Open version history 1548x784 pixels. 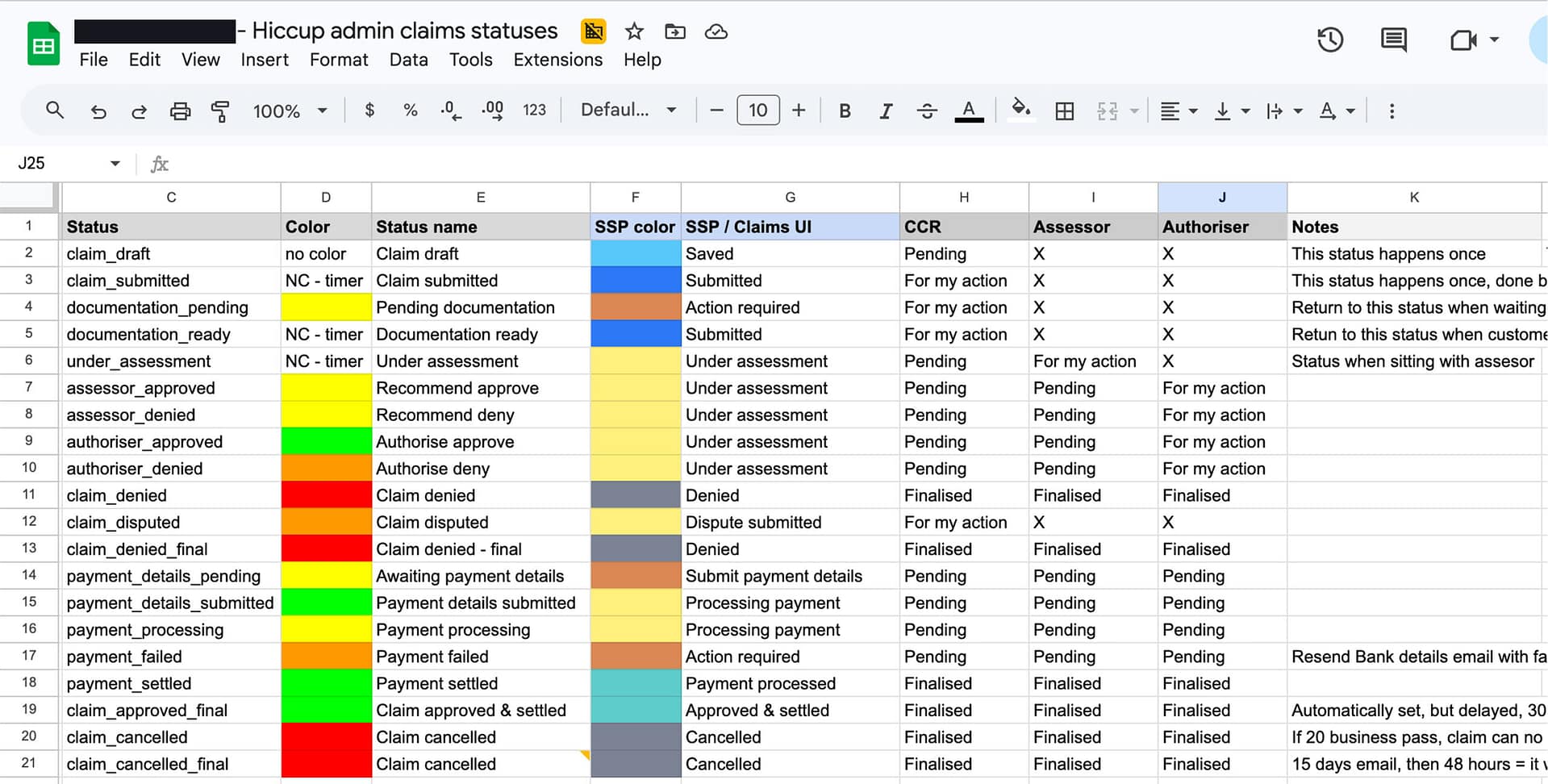pos(1329,40)
